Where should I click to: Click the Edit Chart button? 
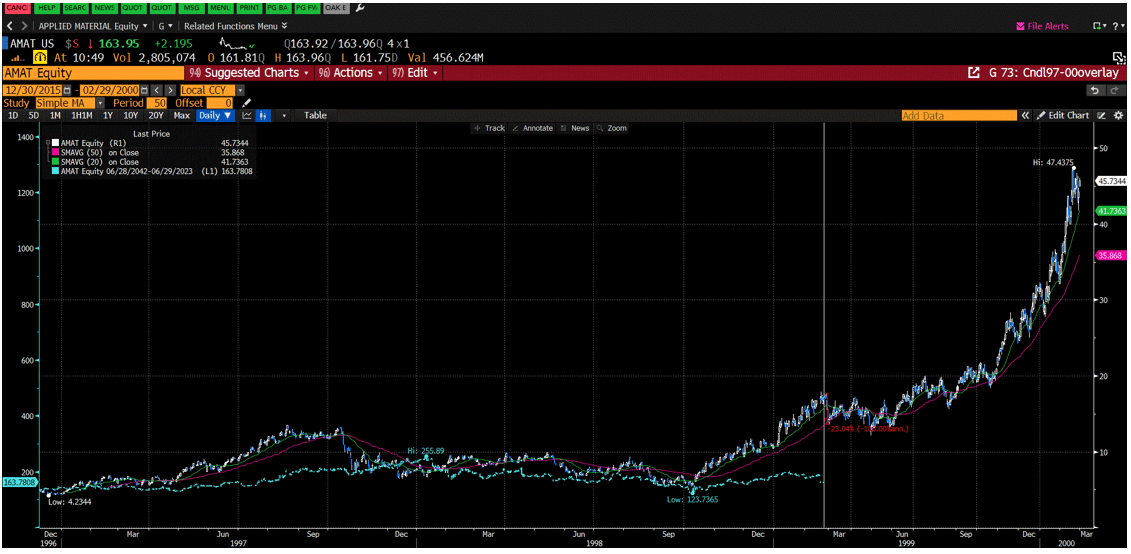pyautogui.click(x=1062, y=115)
